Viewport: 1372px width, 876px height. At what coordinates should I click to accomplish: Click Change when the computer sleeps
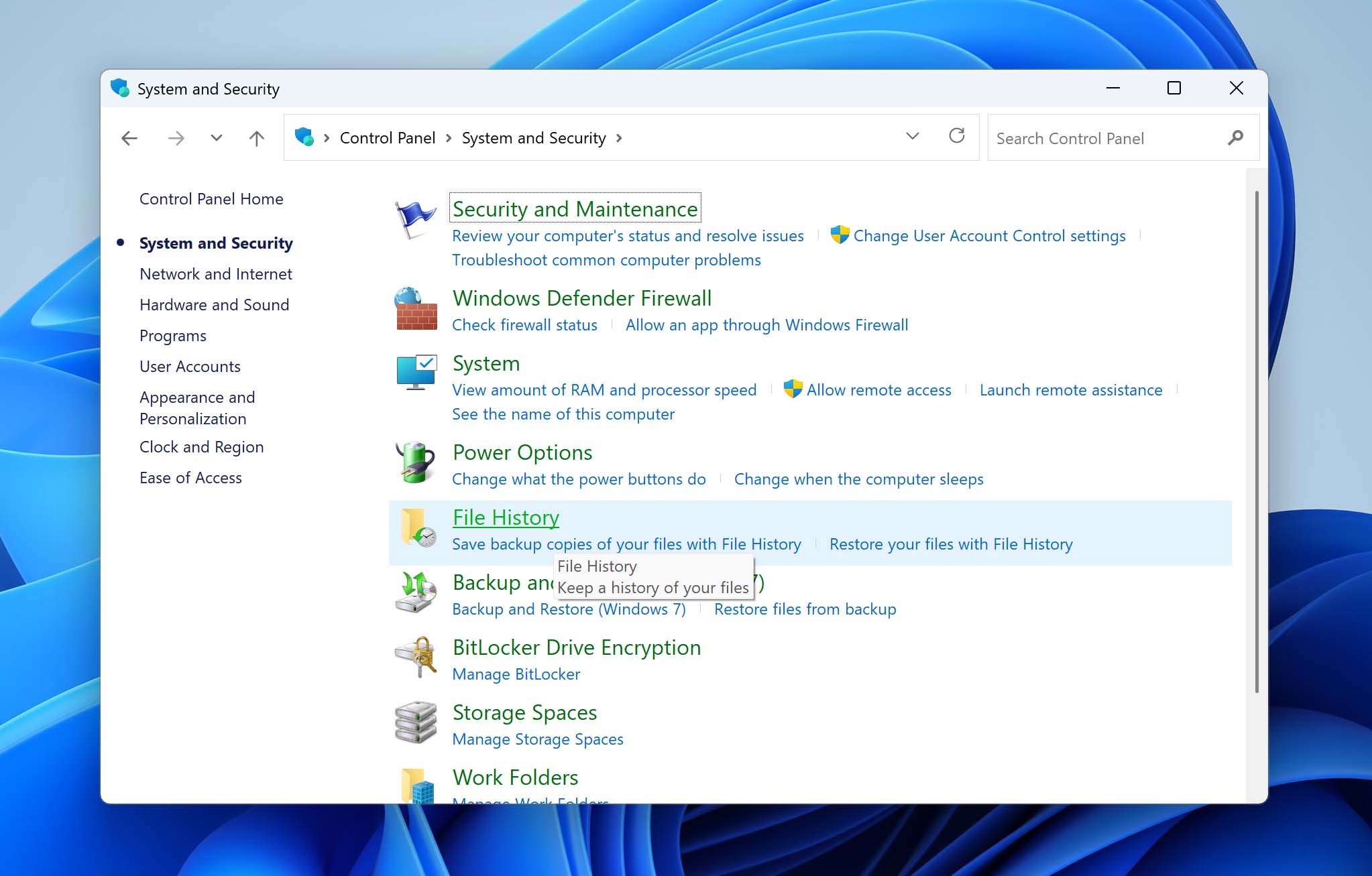(x=859, y=479)
